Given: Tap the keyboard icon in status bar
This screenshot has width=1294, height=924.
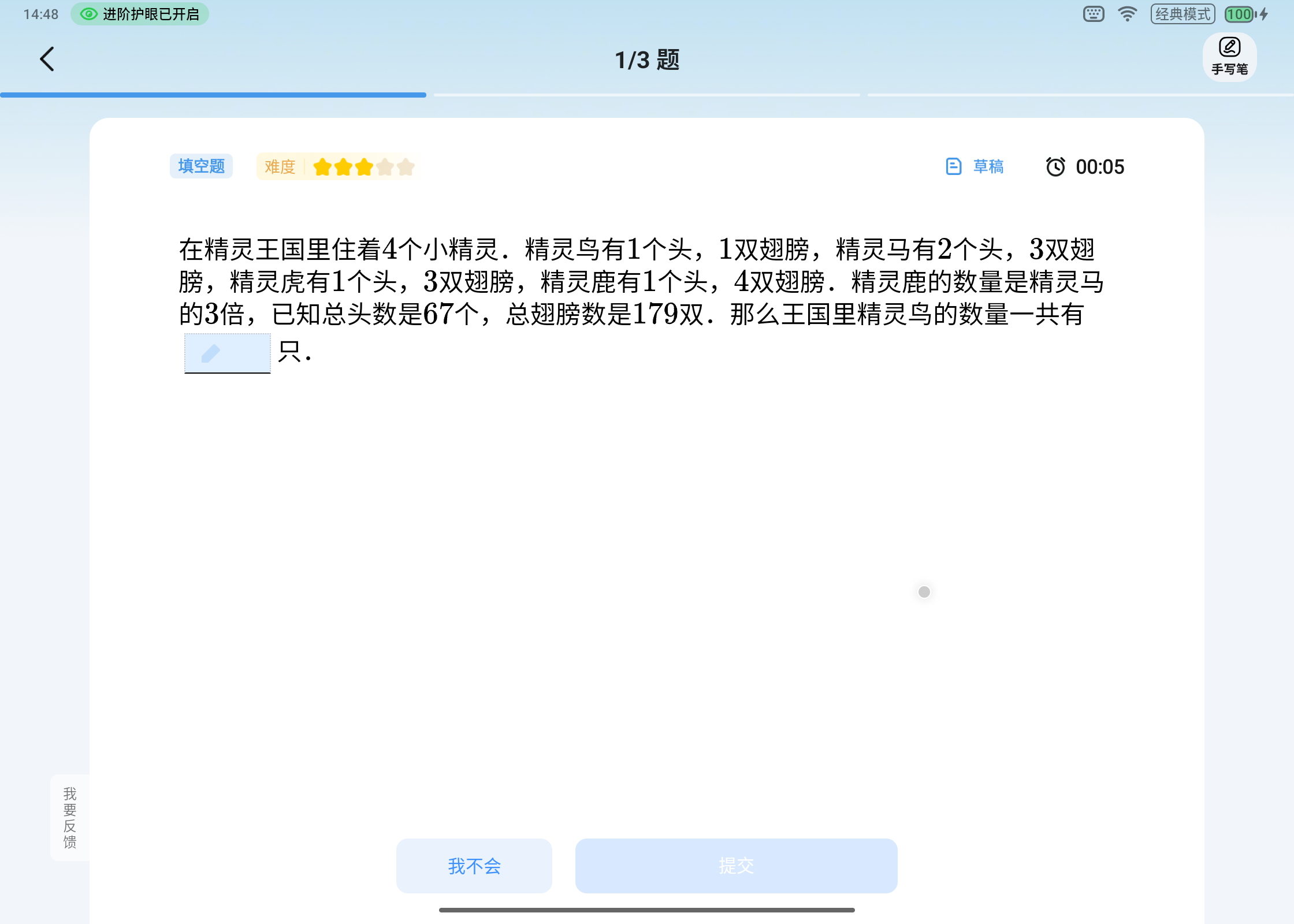Looking at the screenshot, I should coord(1094,14).
